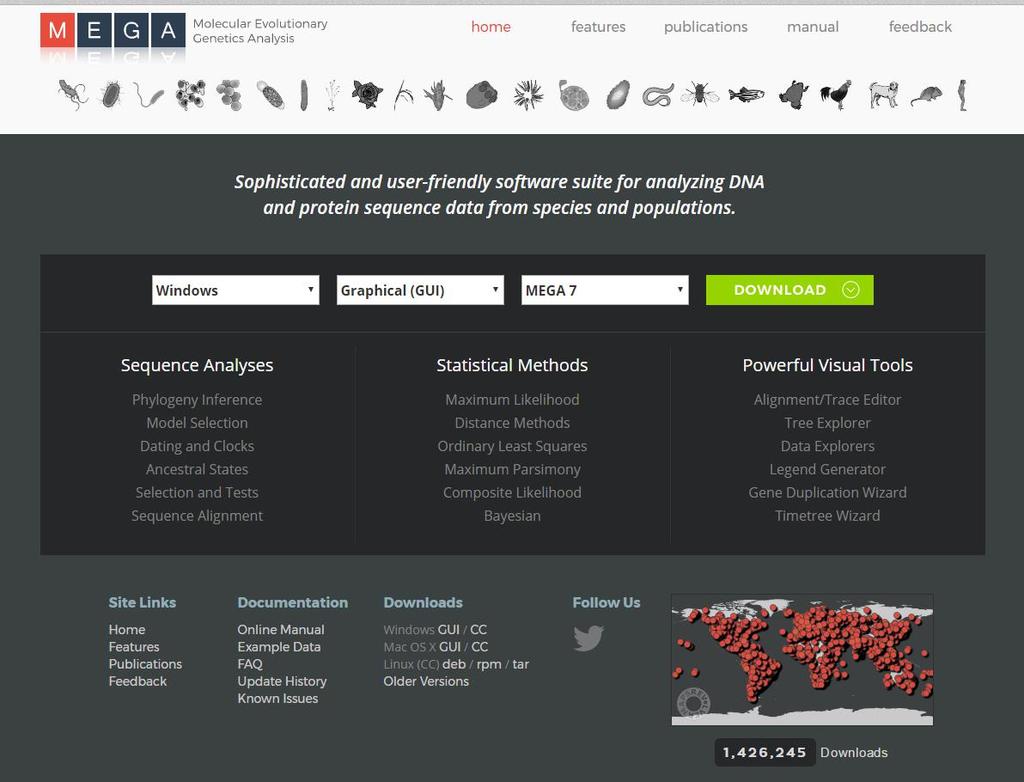Click the thin rod-shaped bacillus icon
1024x782 pixels.
click(304, 95)
